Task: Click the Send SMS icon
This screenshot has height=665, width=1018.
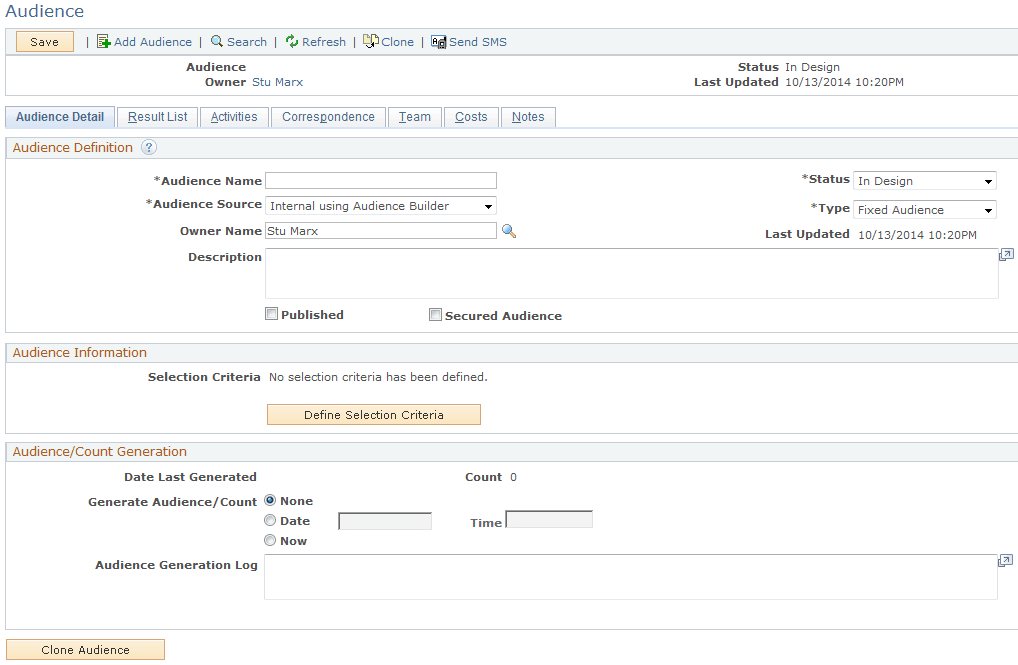Action: pyautogui.click(x=438, y=42)
